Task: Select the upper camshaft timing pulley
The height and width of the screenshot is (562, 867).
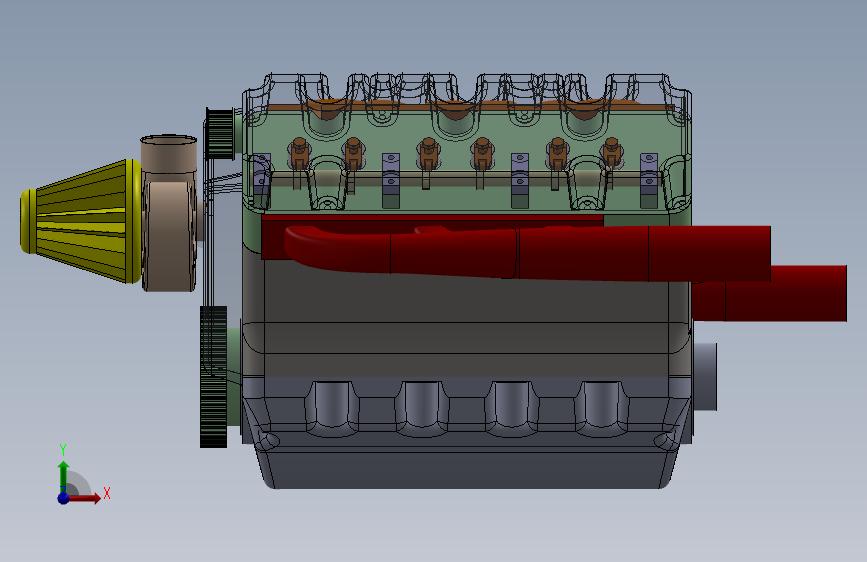Action: point(220,134)
